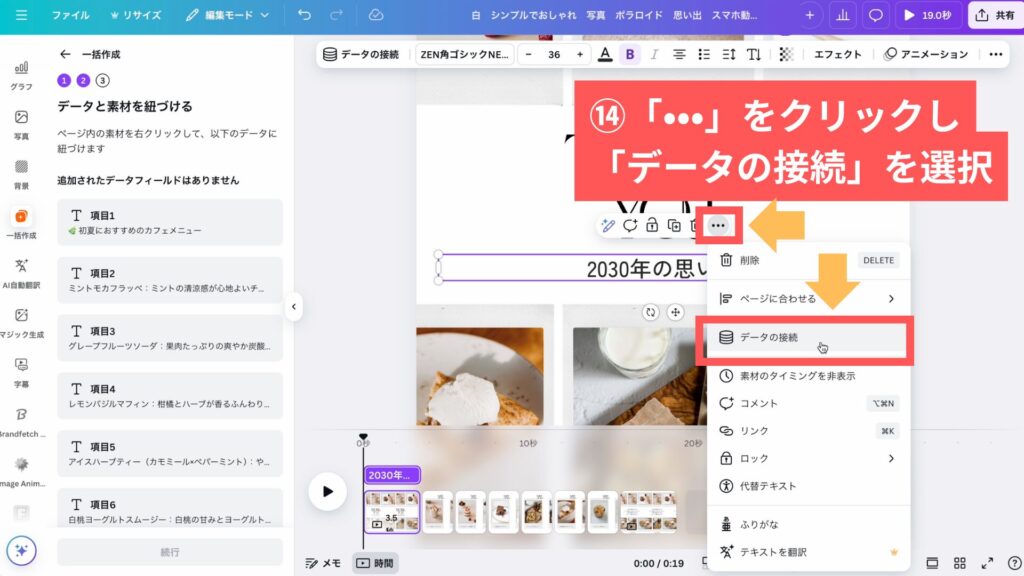Image resolution: width=1024 pixels, height=576 pixels.
Task: Open AI自動翻訳 in the sidebar
Action: click(21, 274)
